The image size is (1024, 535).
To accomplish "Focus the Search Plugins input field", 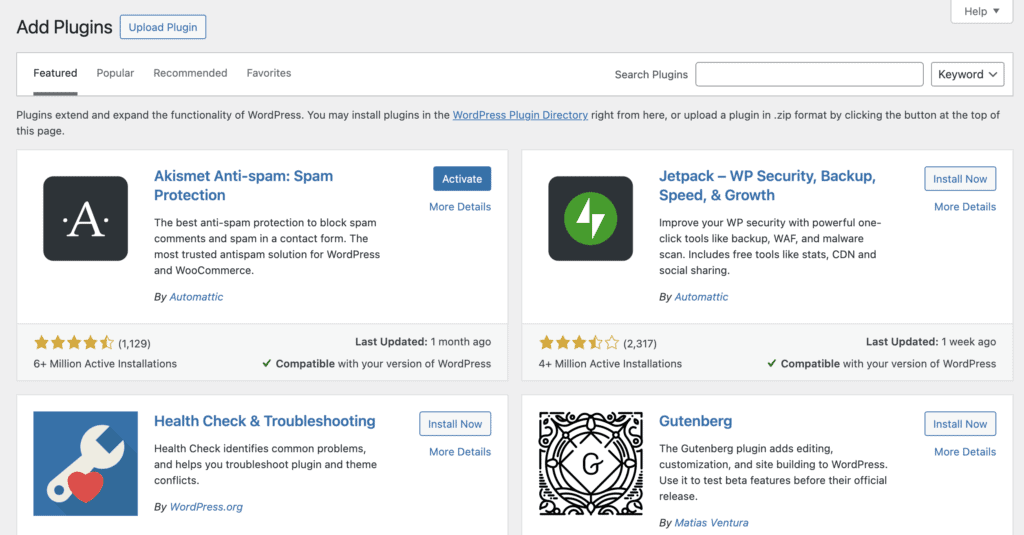I will coord(809,74).
